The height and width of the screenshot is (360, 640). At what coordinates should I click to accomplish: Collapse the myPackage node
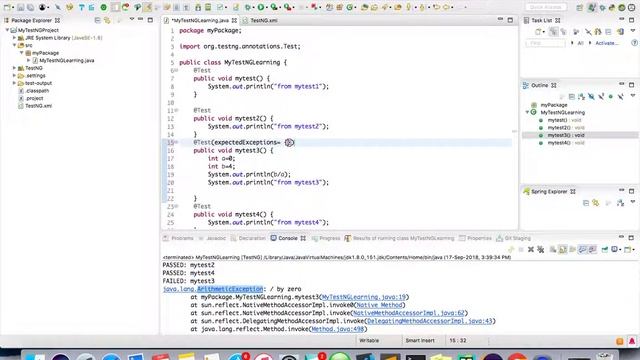click(22, 53)
